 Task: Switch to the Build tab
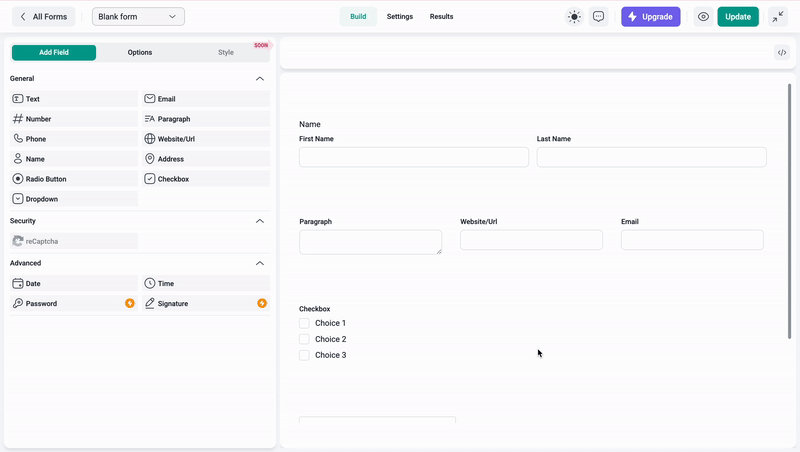tap(358, 17)
